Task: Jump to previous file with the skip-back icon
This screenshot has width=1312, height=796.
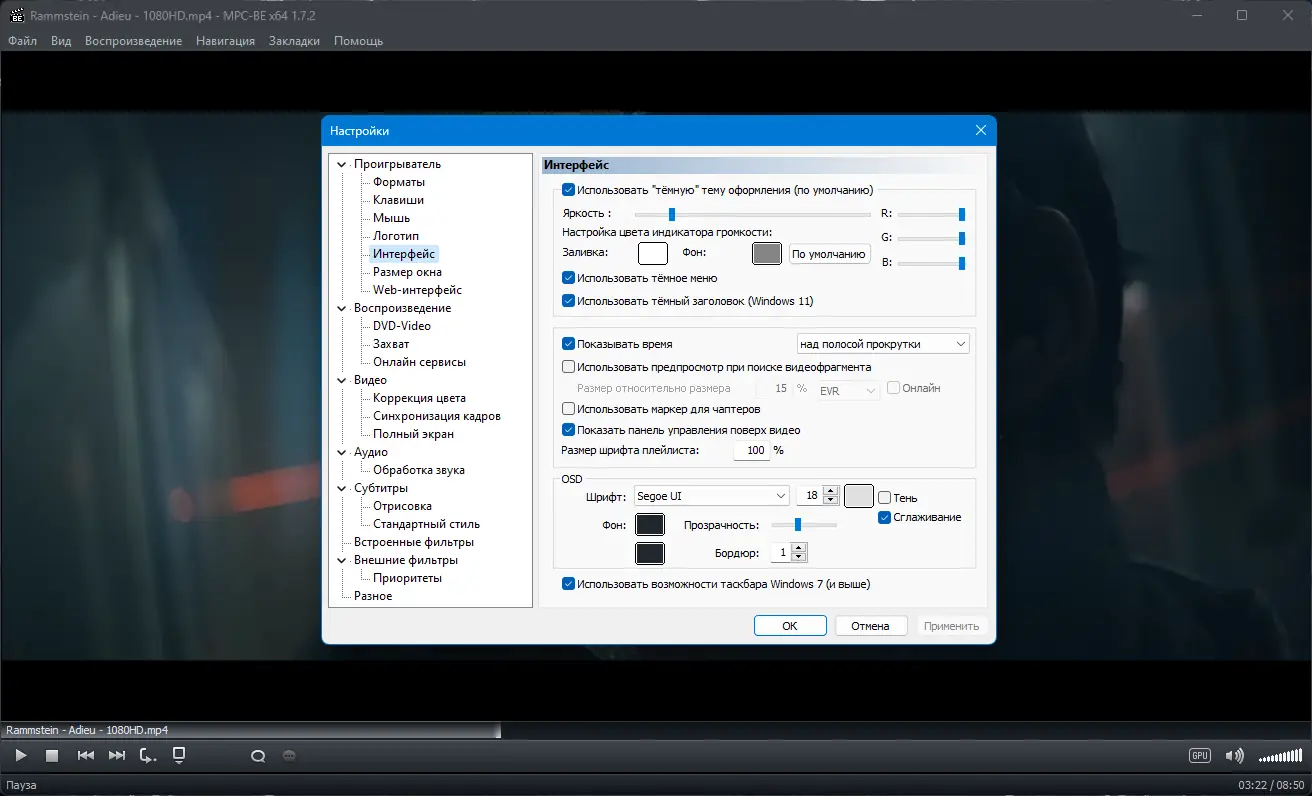Action: (x=86, y=756)
